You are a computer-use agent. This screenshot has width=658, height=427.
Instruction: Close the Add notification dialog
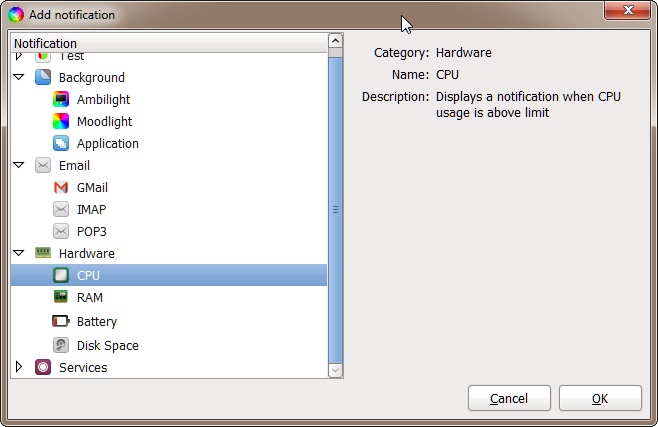(x=627, y=10)
